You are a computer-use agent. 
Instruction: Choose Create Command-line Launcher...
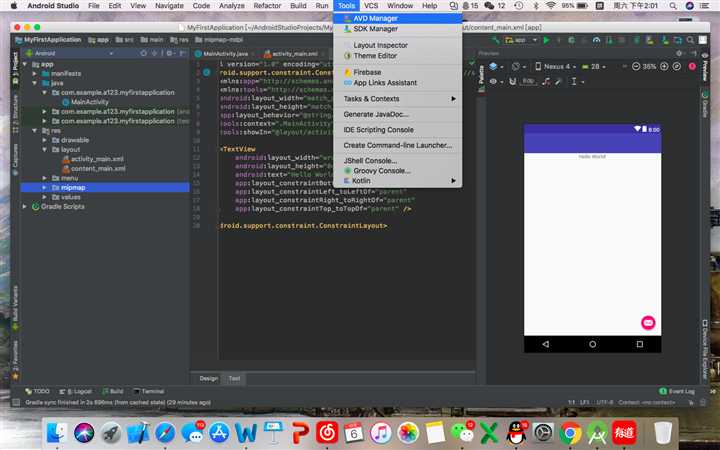click(397, 145)
